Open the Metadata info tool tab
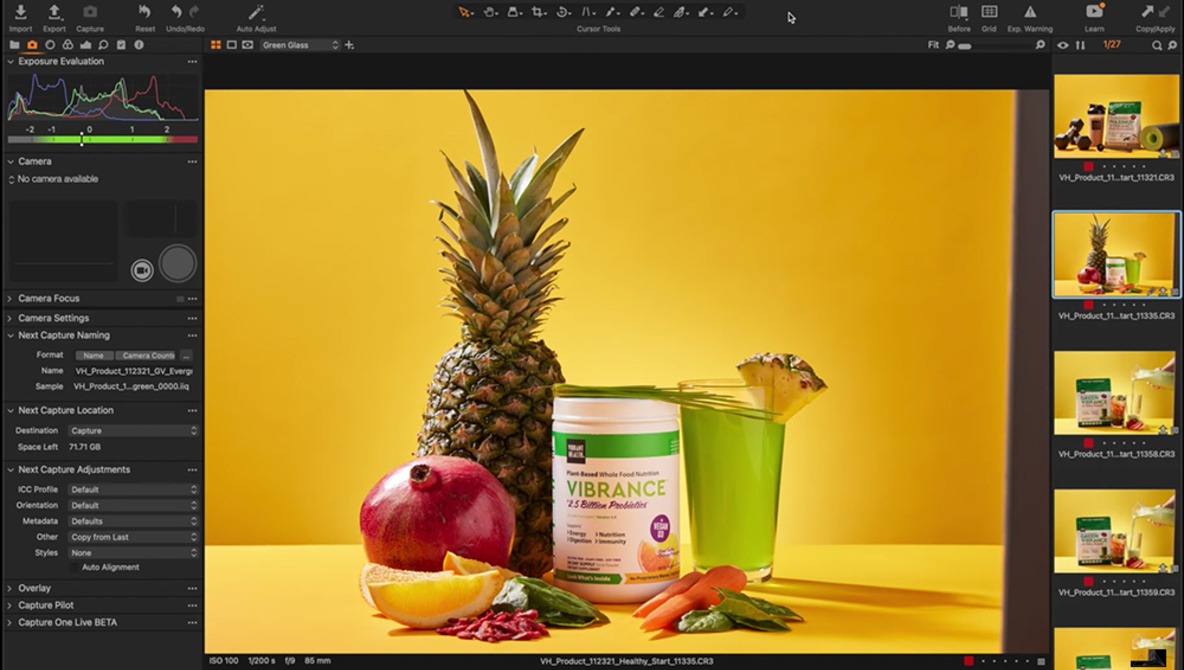1184x670 pixels. (x=139, y=45)
